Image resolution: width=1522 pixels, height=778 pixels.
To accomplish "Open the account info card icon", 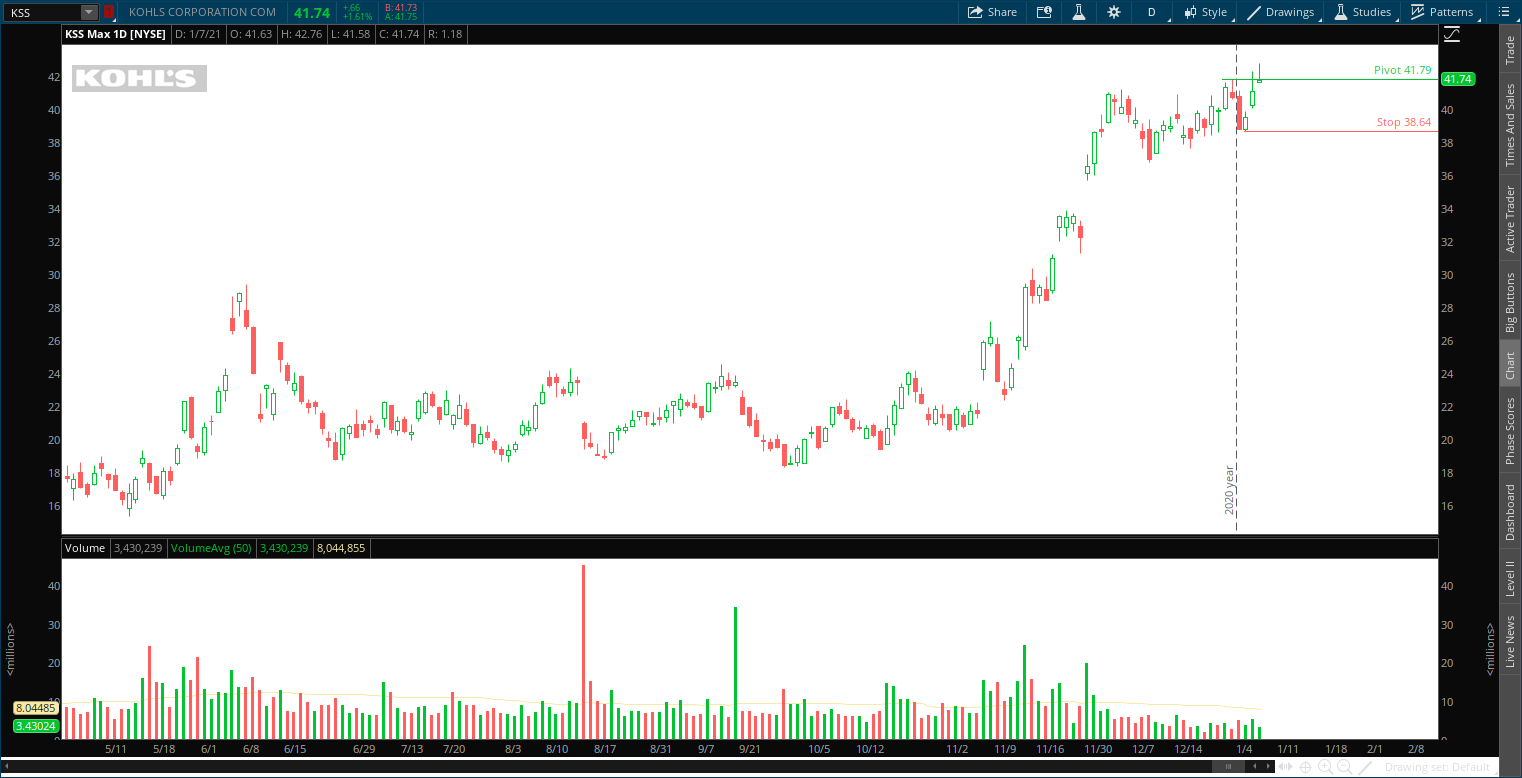I will [x=1044, y=12].
